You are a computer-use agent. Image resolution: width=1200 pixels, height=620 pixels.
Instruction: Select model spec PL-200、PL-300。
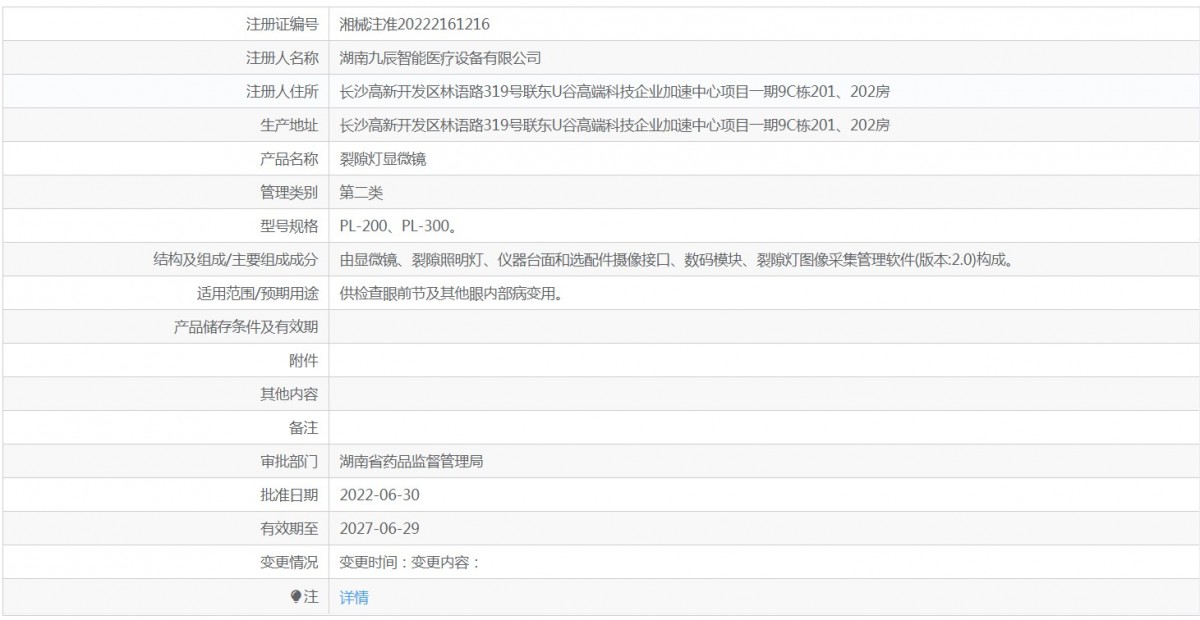point(400,226)
